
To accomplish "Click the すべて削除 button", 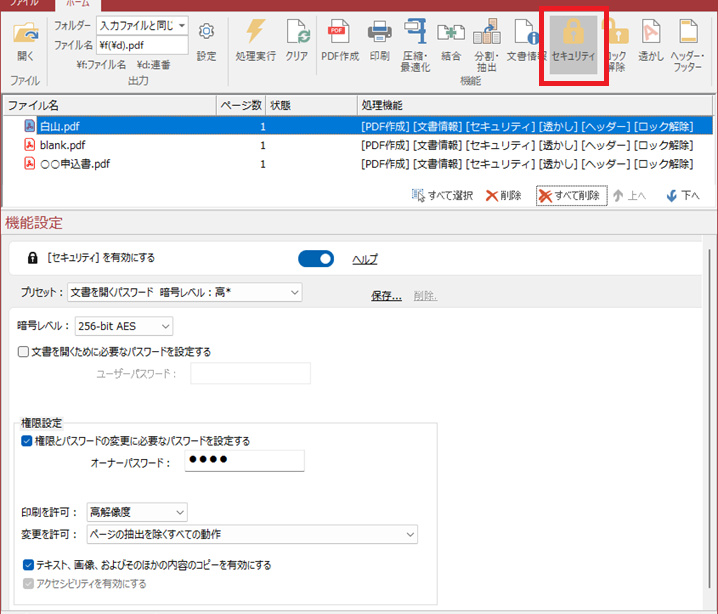I will [x=570, y=195].
